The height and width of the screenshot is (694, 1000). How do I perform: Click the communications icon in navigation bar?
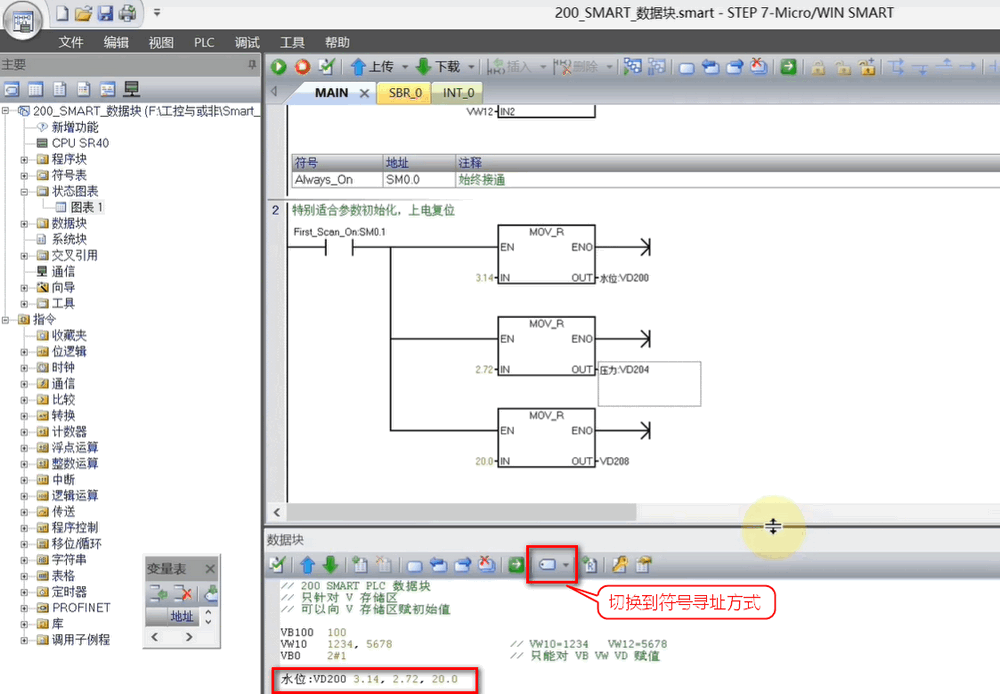click(x=131, y=89)
